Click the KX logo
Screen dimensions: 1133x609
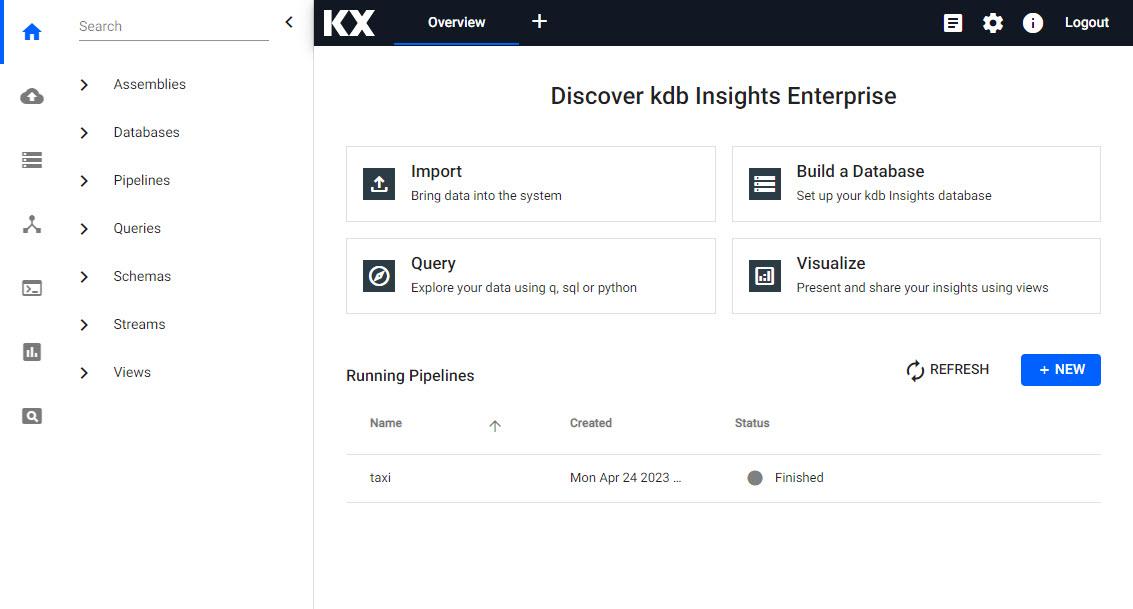(x=349, y=22)
